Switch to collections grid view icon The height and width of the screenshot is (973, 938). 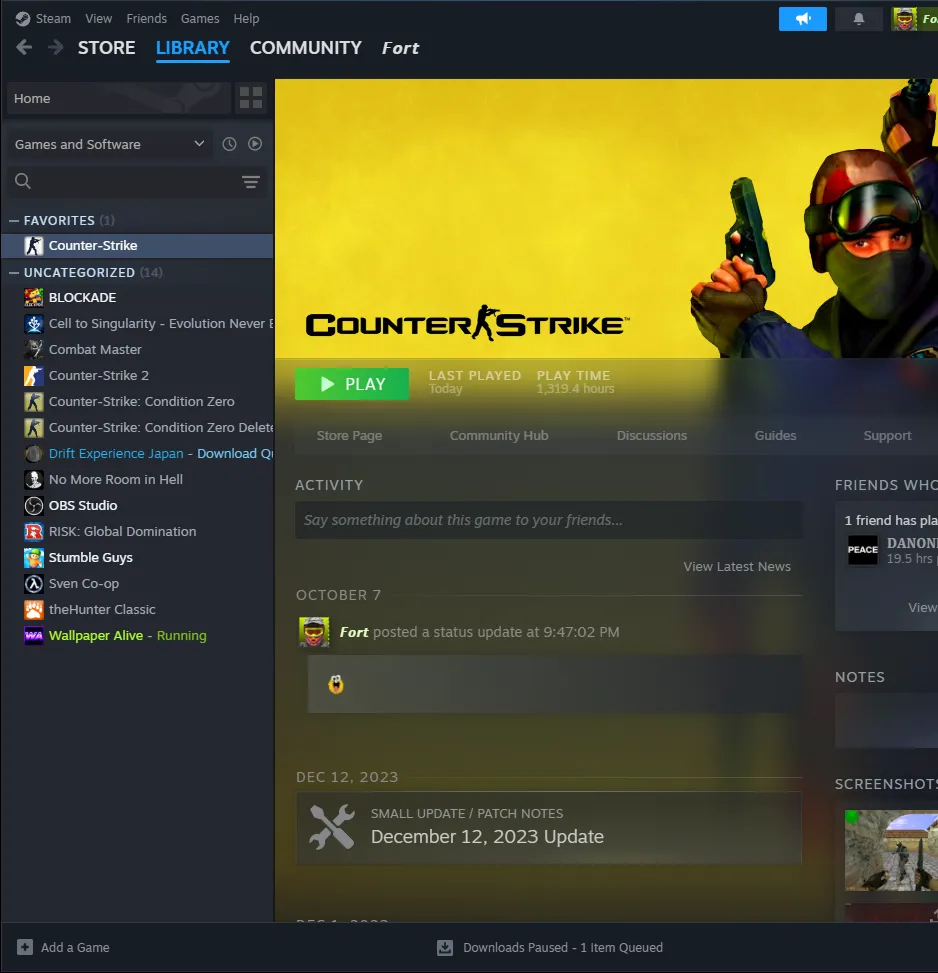point(251,98)
